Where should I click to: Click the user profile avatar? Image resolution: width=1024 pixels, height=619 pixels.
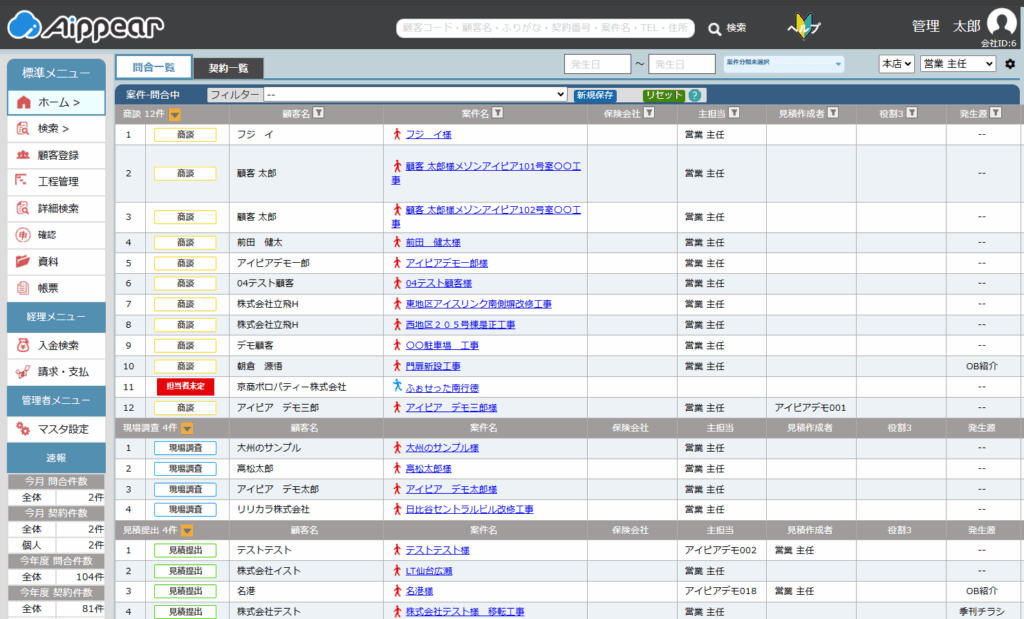[1001, 23]
